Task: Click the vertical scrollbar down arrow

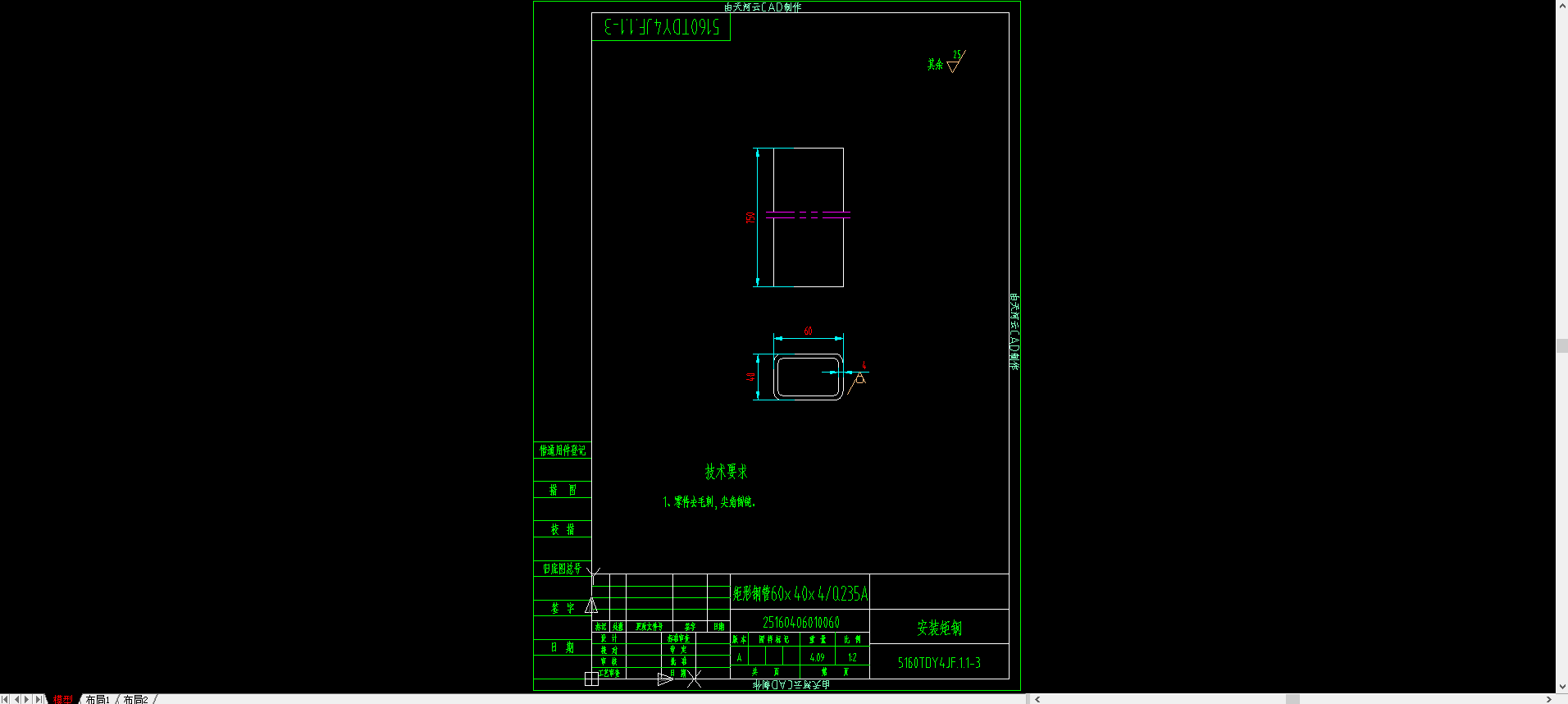Action: pos(1561,687)
